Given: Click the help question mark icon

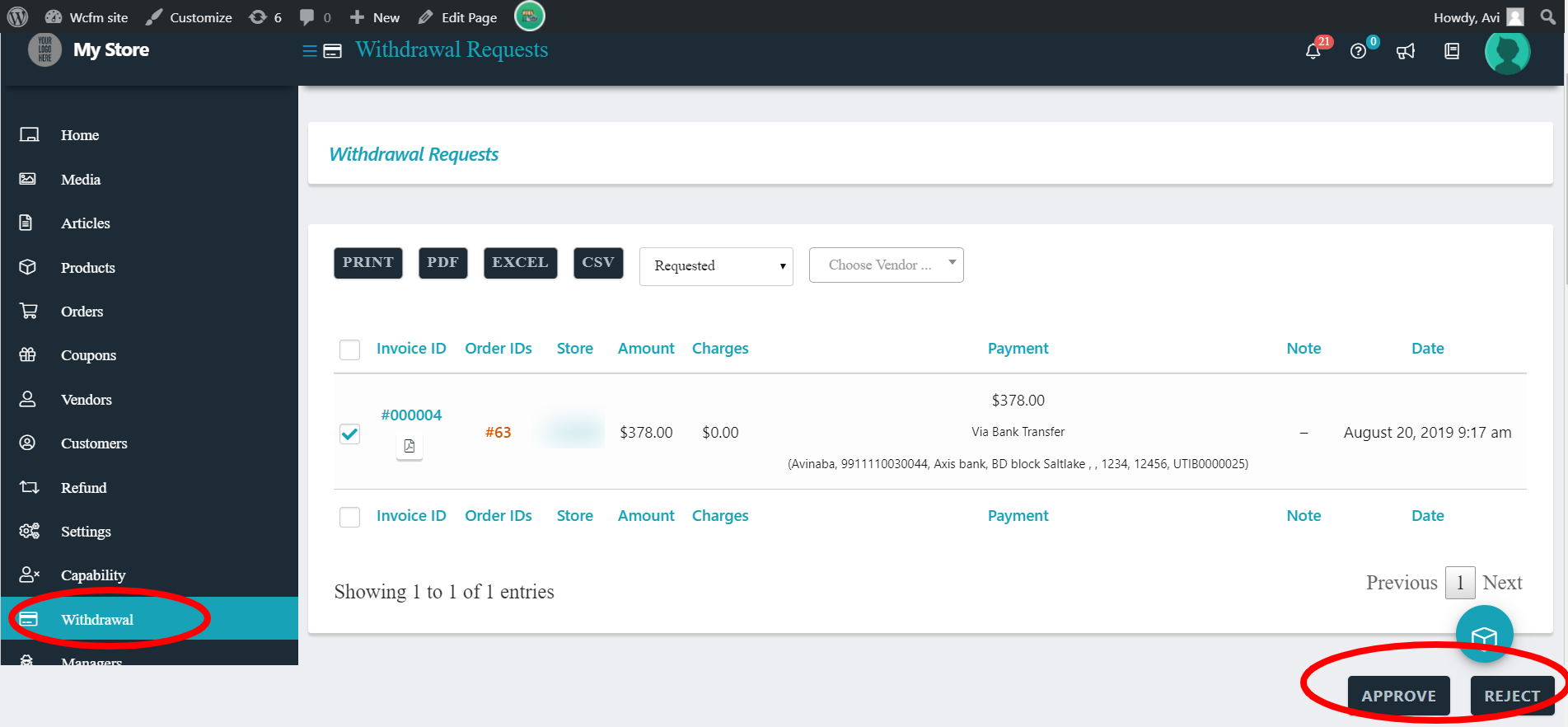Looking at the screenshot, I should point(1358,51).
